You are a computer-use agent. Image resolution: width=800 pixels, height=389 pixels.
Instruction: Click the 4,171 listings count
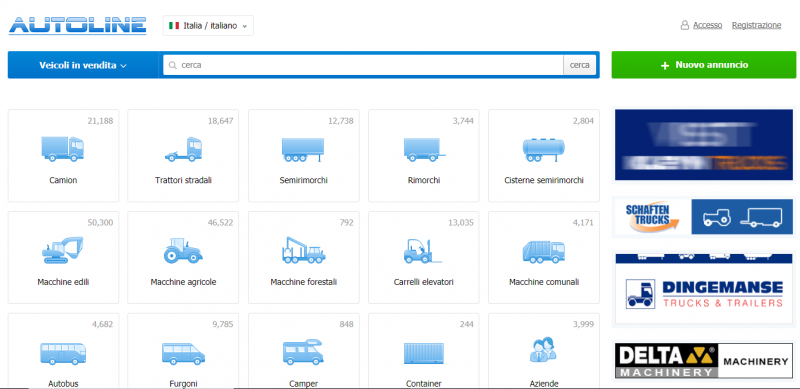pyautogui.click(x=584, y=223)
